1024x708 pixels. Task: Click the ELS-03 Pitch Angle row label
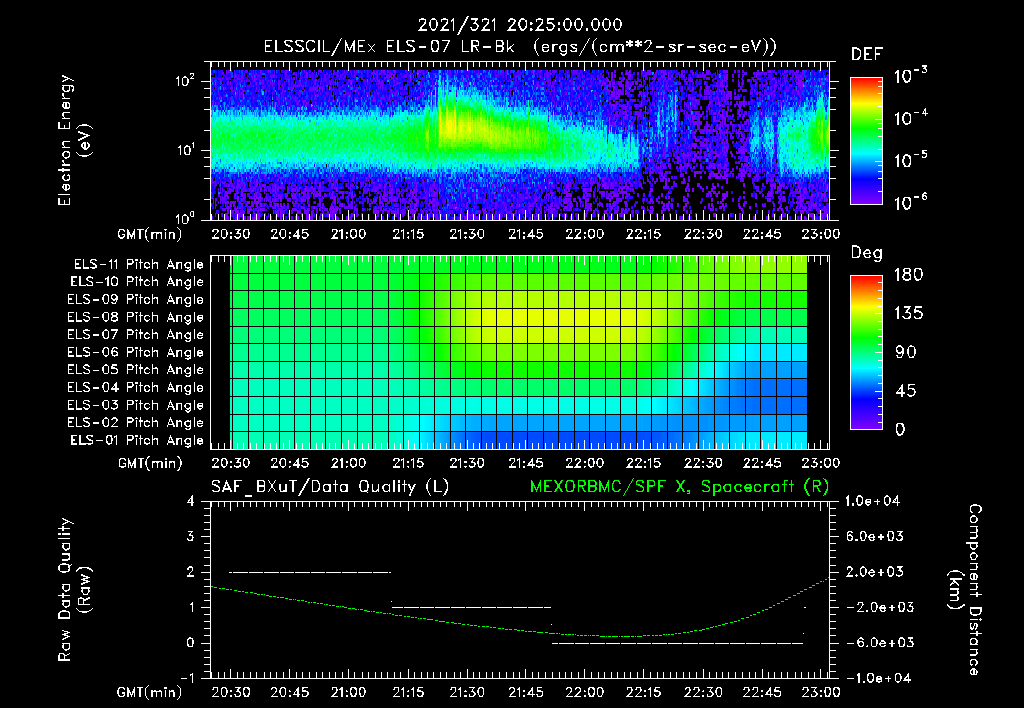click(x=135, y=405)
